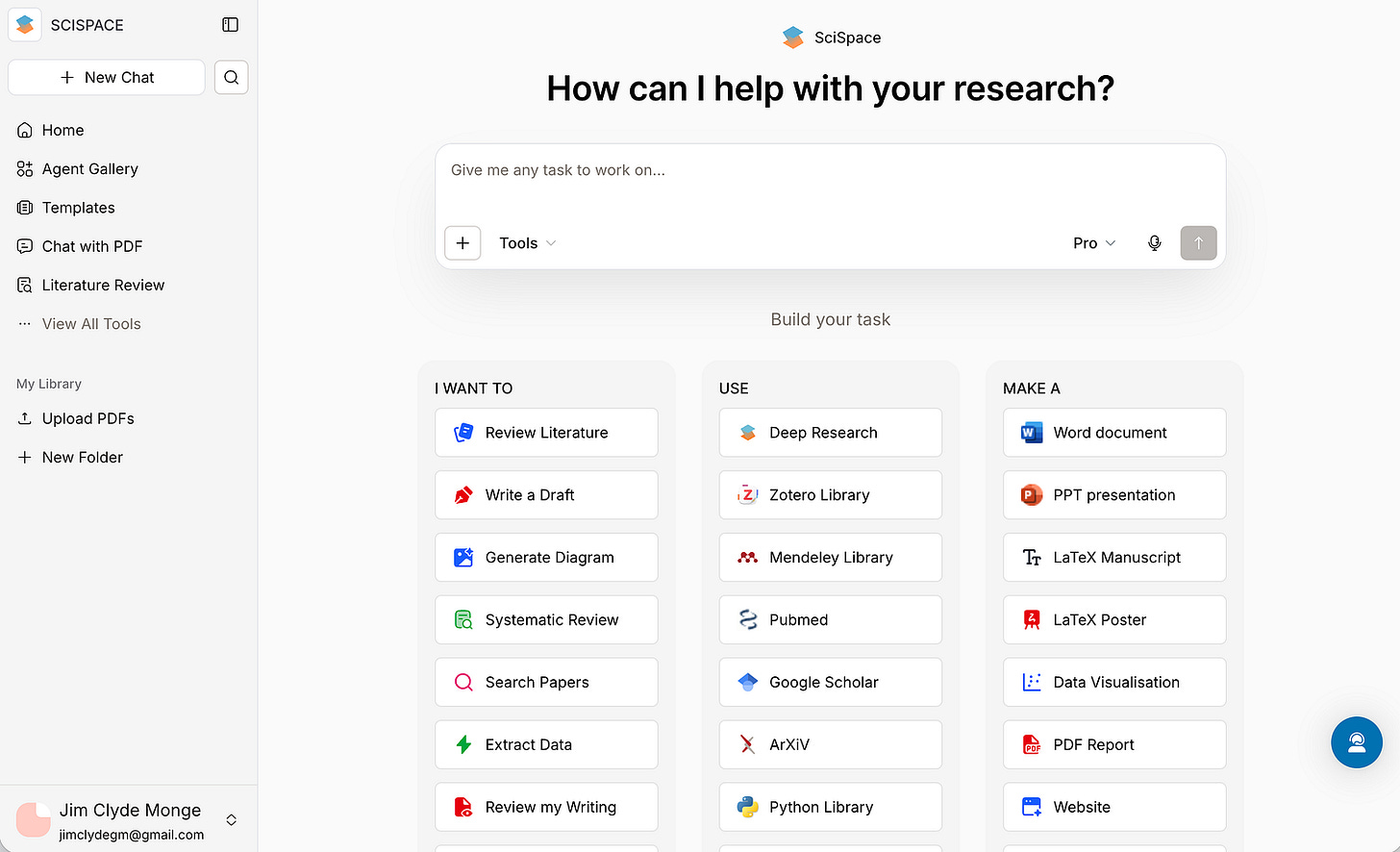The image size is (1400, 852).
Task: Click the Review my Writing icon
Action: point(463,808)
